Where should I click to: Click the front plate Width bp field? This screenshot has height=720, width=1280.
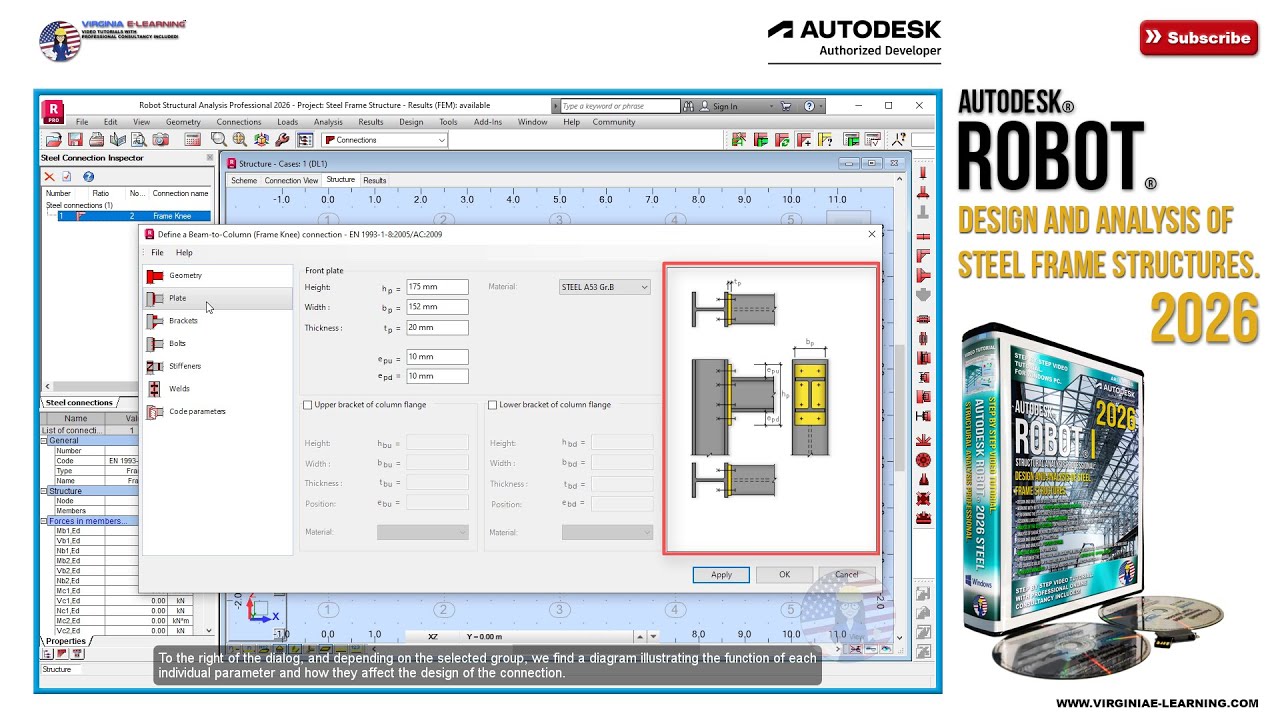coord(437,307)
